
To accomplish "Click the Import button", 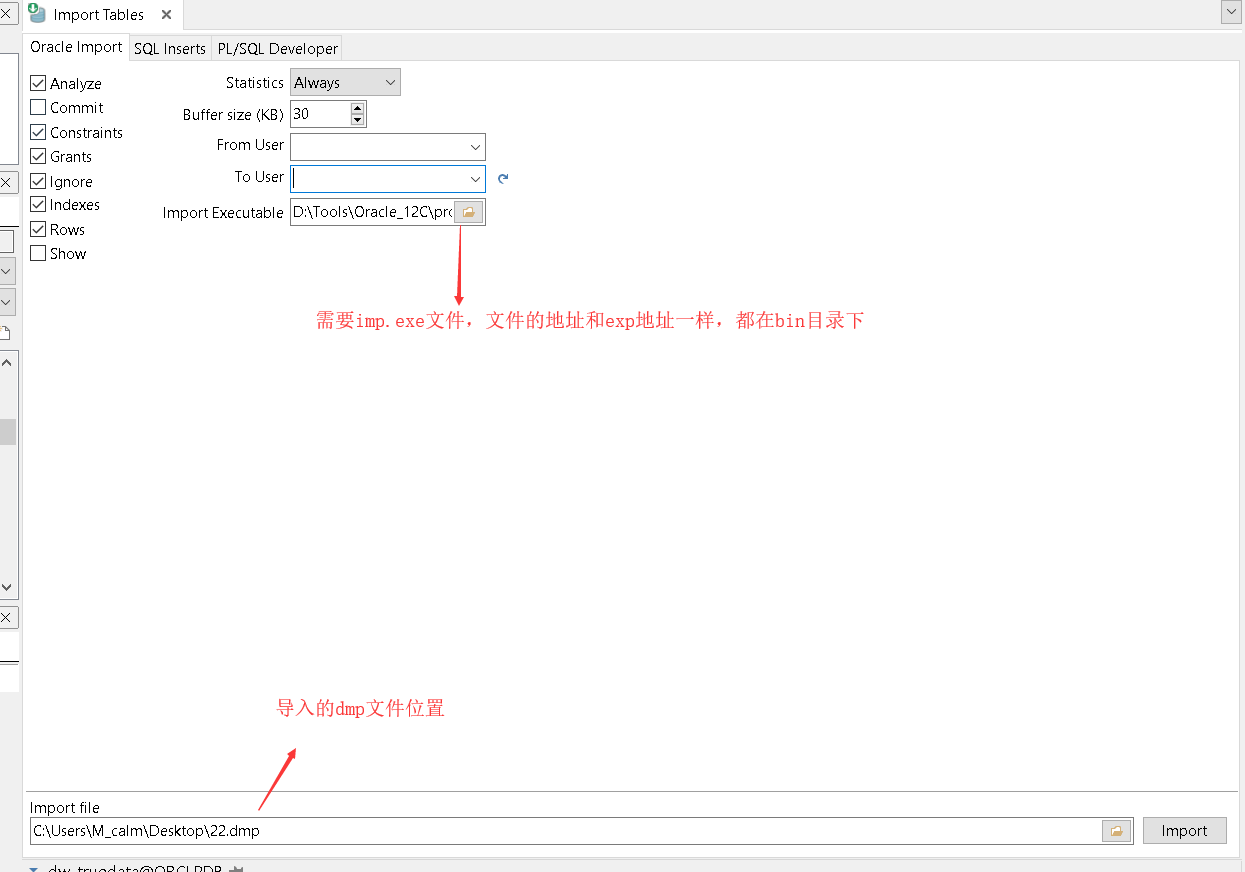I will tap(1184, 831).
